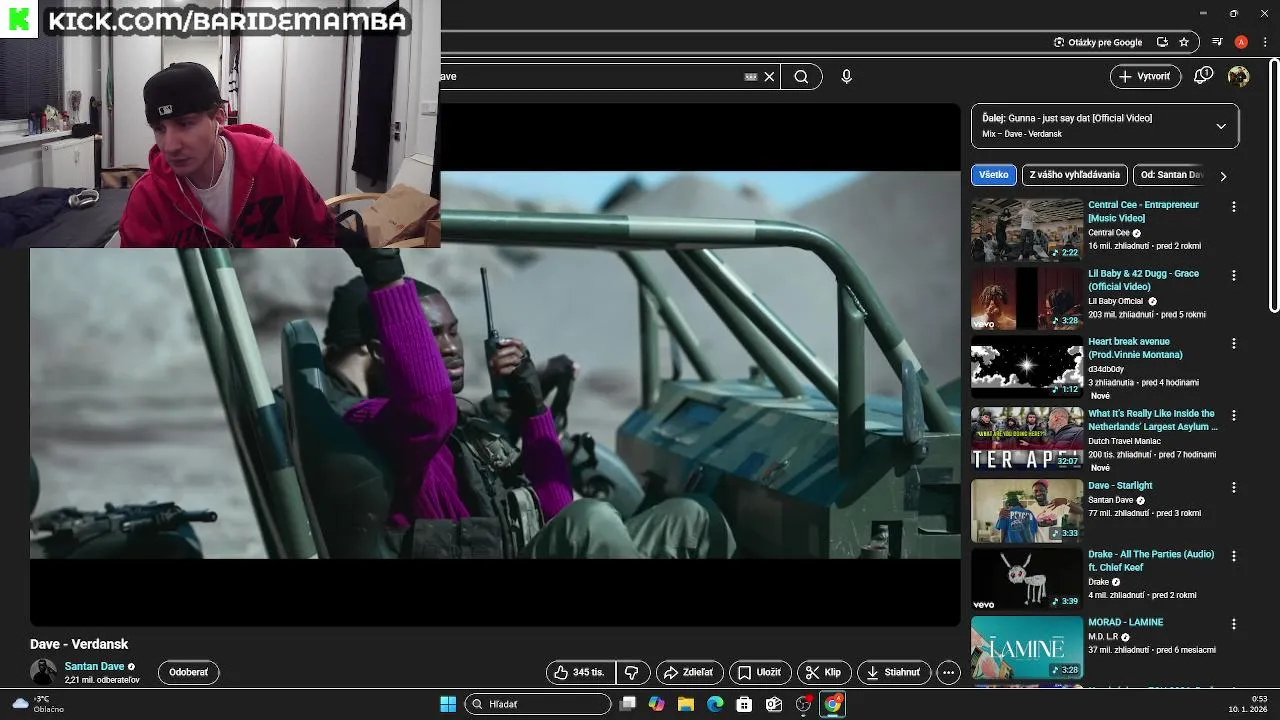The width and height of the screenshot is (1280, 720).
Task: Share video with Zdieľať button
Action: (x=689, y=673)
